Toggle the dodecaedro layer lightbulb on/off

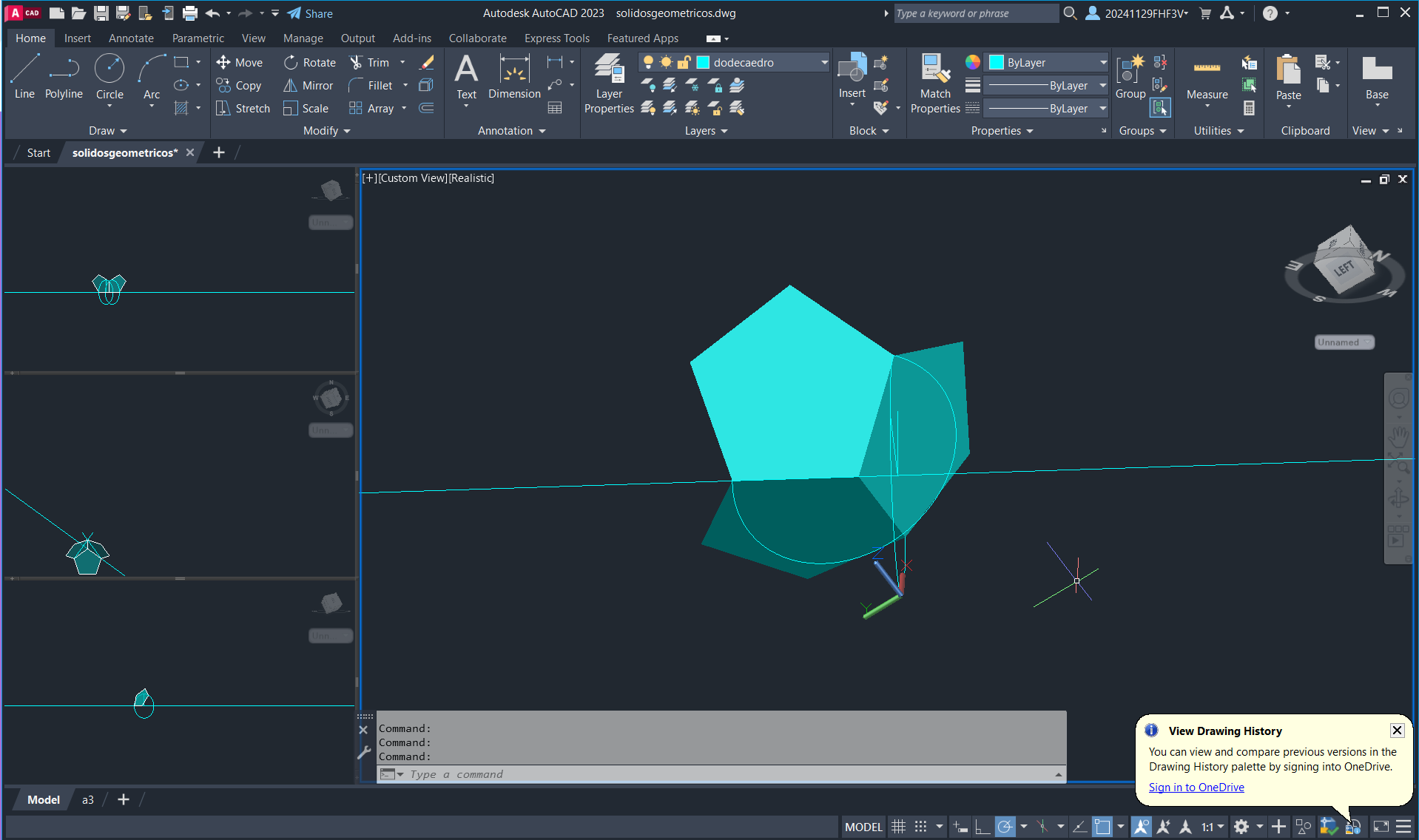pos(648,63)
